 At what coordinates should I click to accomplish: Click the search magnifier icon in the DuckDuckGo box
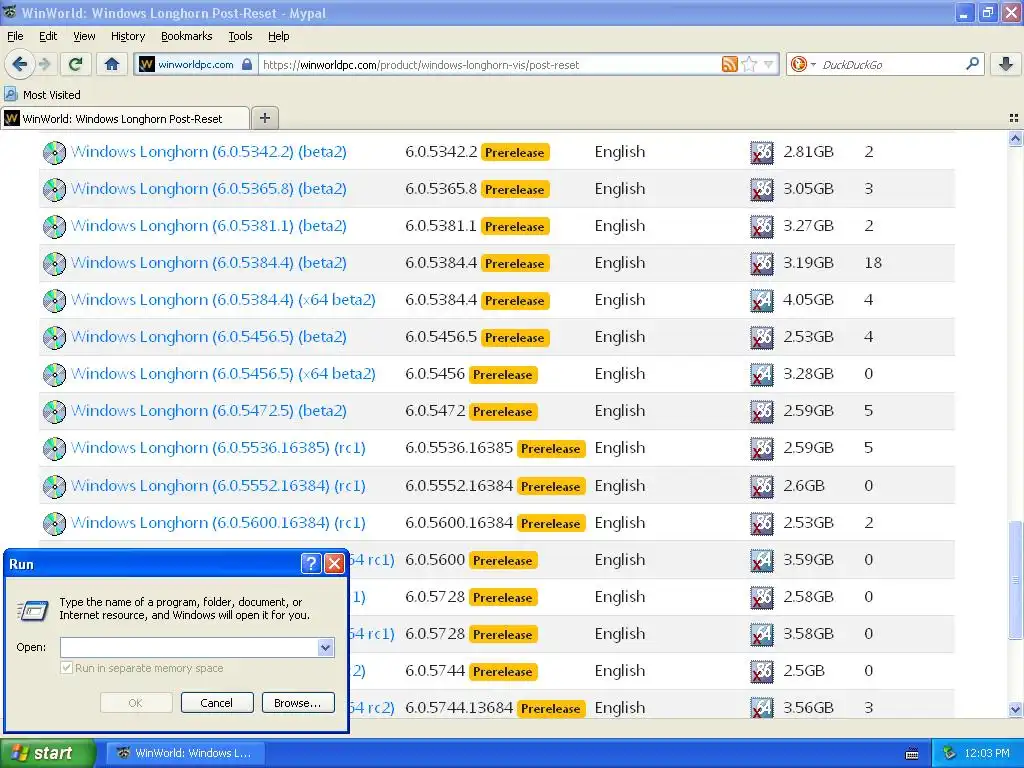972,64
